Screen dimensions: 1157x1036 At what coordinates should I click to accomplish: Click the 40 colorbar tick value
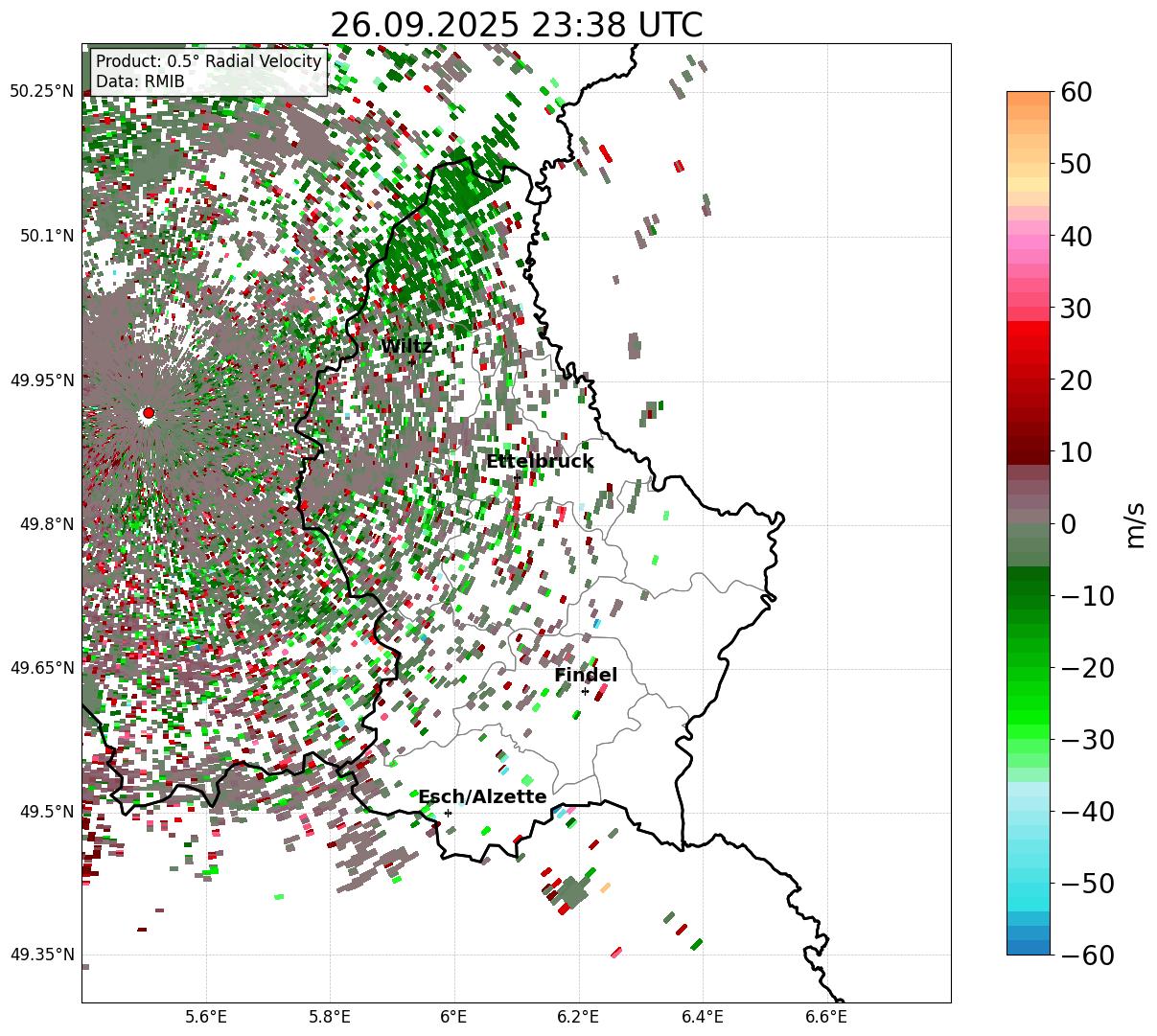(1076, 236)
